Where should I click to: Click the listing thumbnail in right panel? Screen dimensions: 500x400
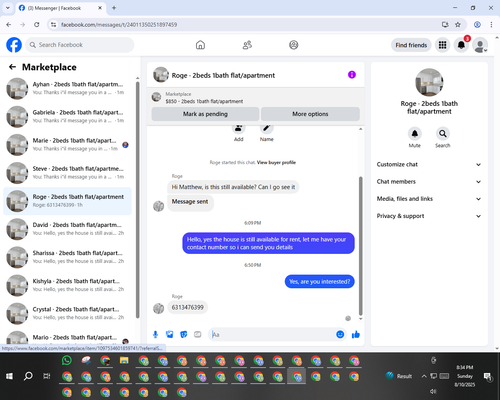pos(429,82)
